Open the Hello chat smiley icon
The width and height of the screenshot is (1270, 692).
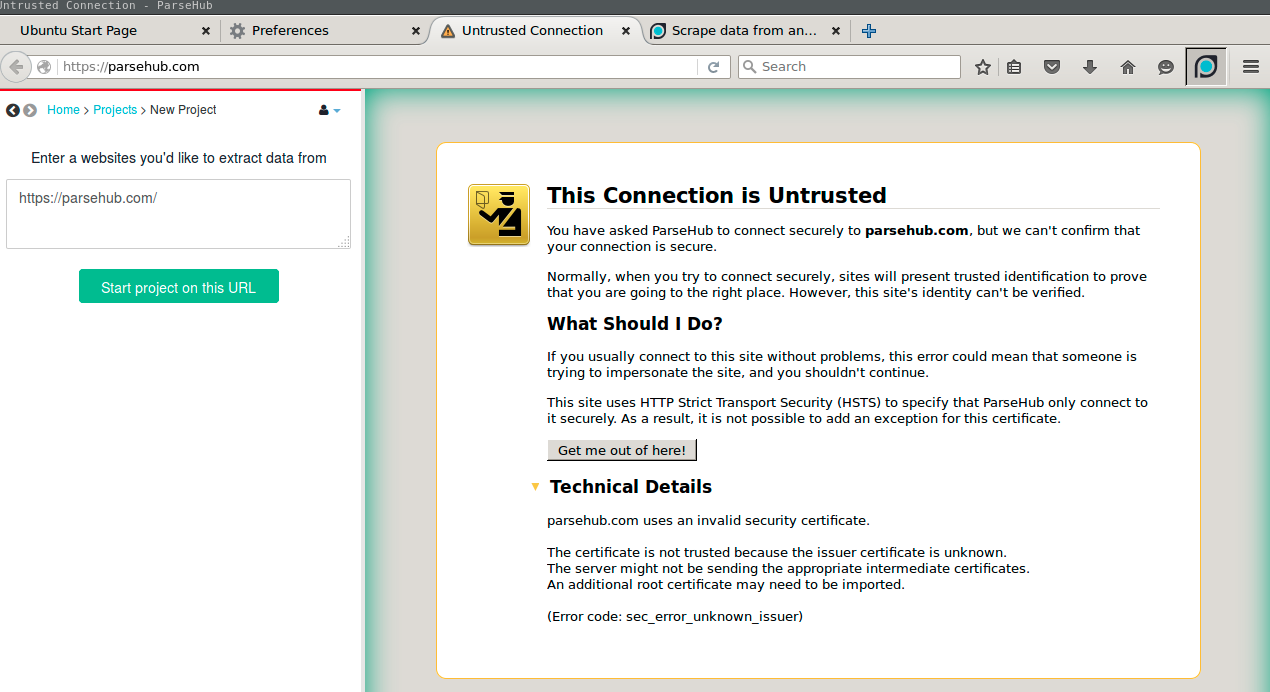(1166, 67)
